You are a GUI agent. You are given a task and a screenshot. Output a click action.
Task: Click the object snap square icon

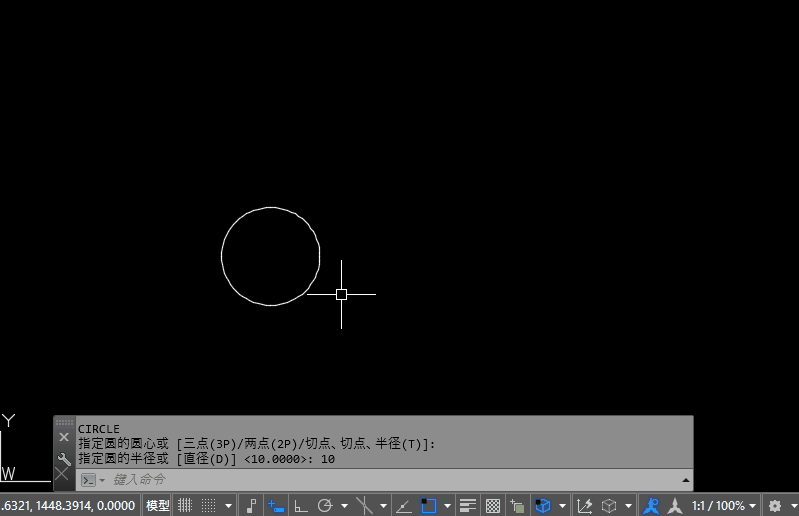[x=428, y=506]
